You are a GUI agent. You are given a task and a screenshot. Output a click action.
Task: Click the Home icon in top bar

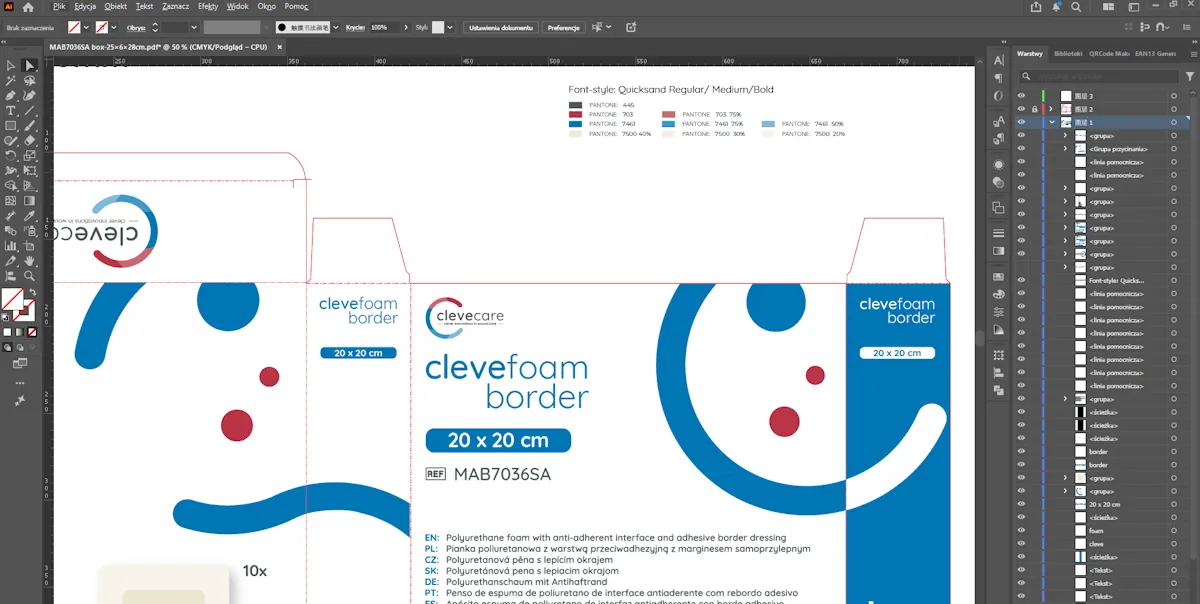(x=28, y=7)
